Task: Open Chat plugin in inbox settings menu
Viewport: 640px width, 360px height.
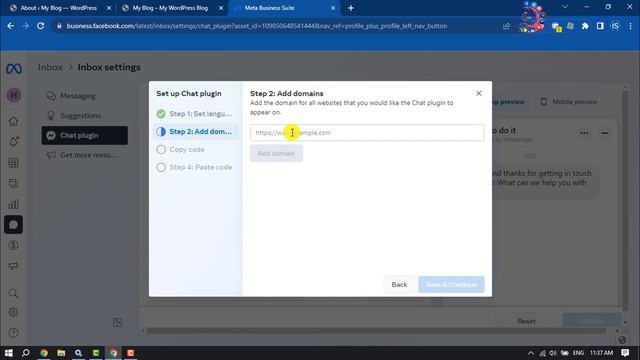Action: coord(84,136)
